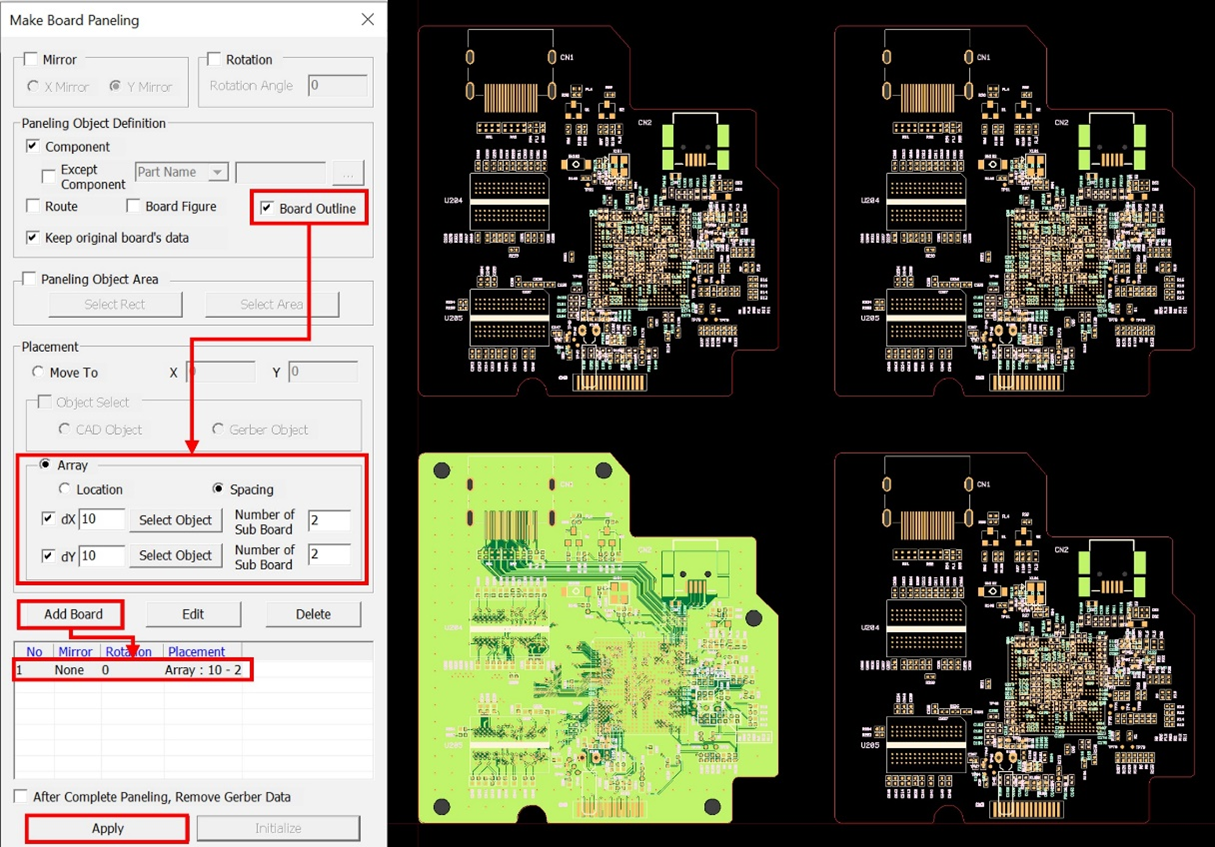This screenshot has height=847, width=1215.
Task: Click the Add Board button
Action: (72, 614)
